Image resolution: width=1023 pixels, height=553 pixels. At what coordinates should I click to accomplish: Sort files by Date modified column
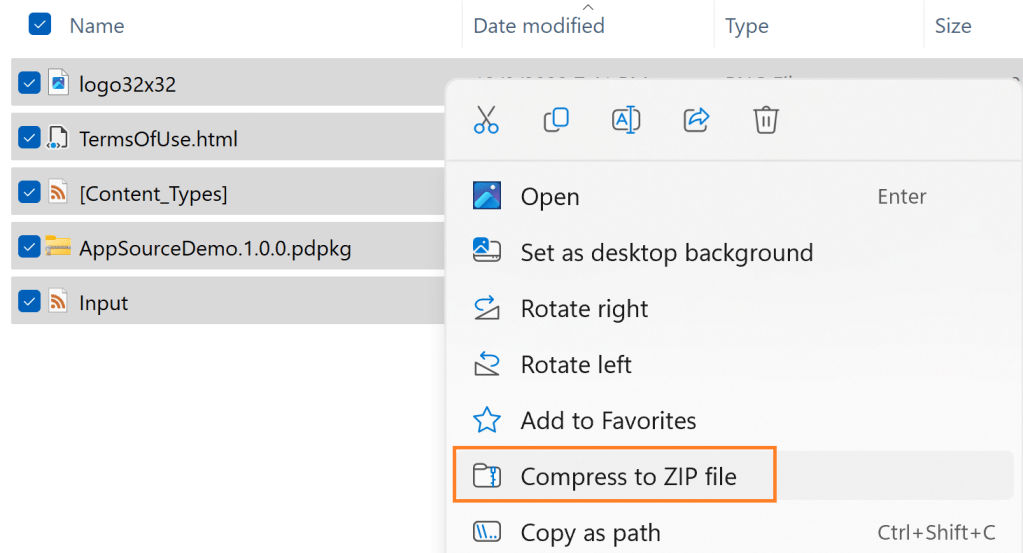[x=539, y=26]
